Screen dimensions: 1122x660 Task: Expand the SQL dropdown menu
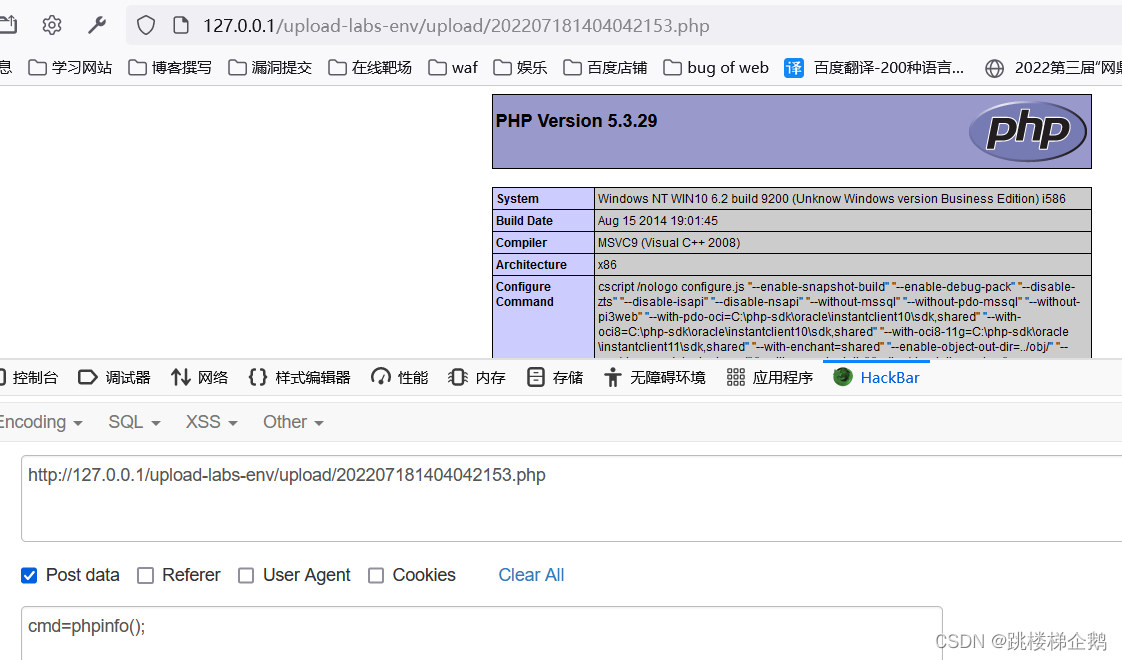134,422
